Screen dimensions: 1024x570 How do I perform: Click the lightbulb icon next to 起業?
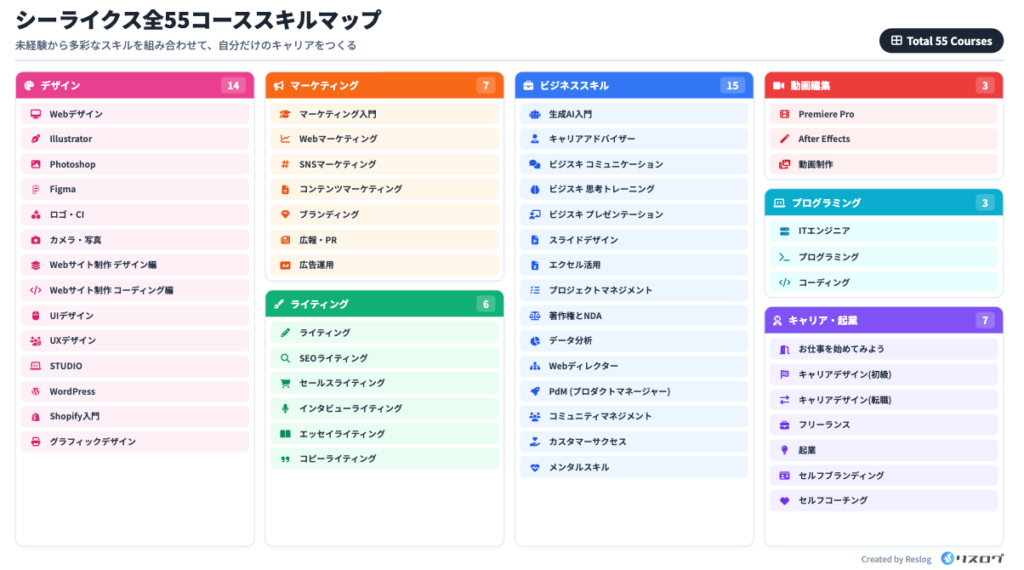pyautogui.click(x=785, y=450)
